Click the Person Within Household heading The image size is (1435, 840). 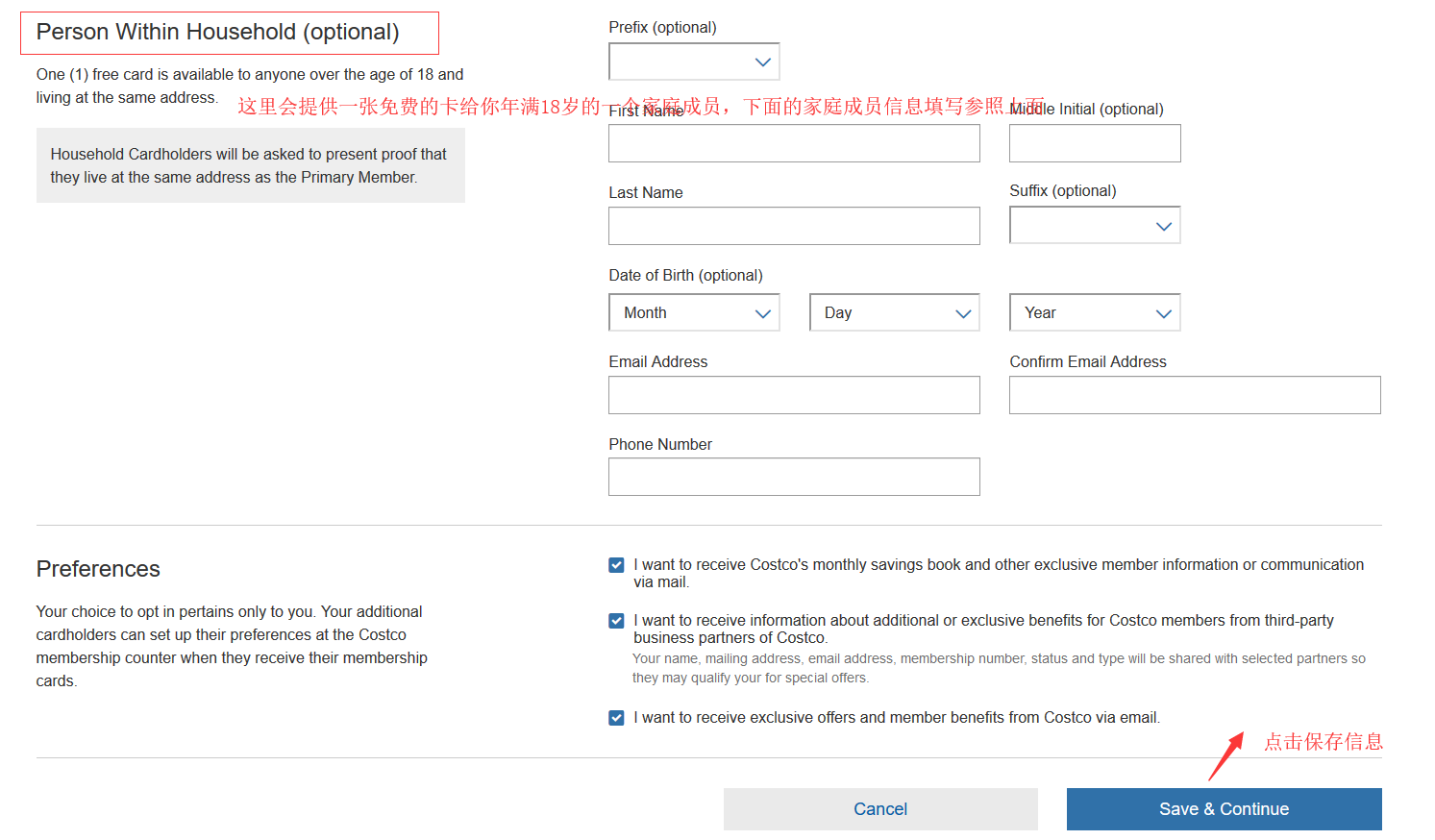click(218, 33)
